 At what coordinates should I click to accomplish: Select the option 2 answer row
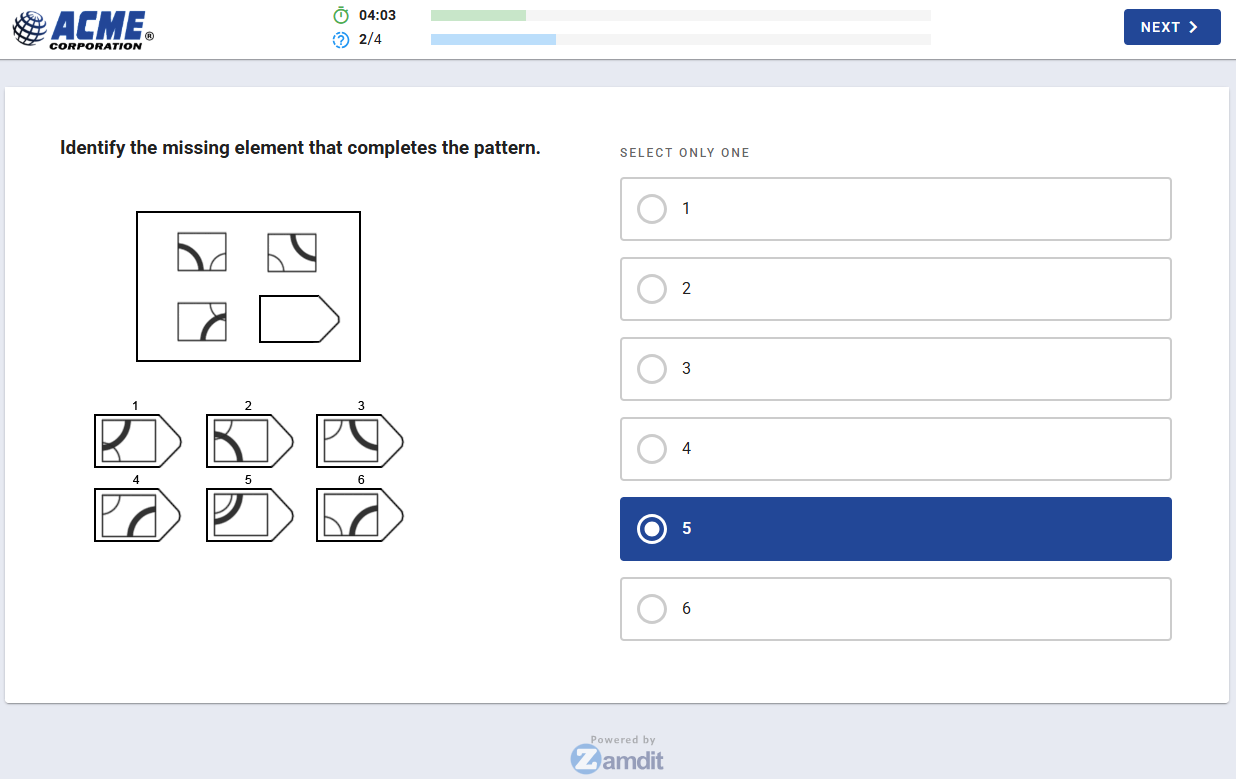[896, 289]
